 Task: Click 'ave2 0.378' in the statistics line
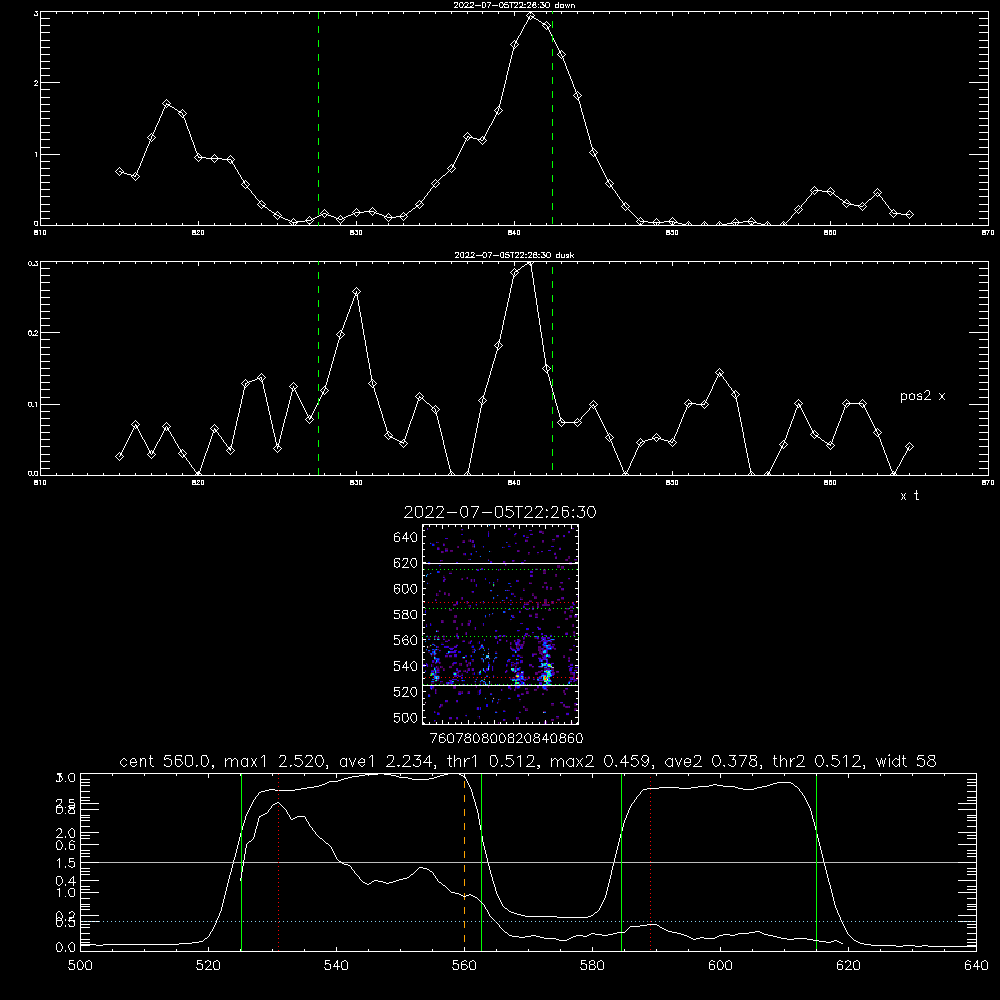[710, 761]
